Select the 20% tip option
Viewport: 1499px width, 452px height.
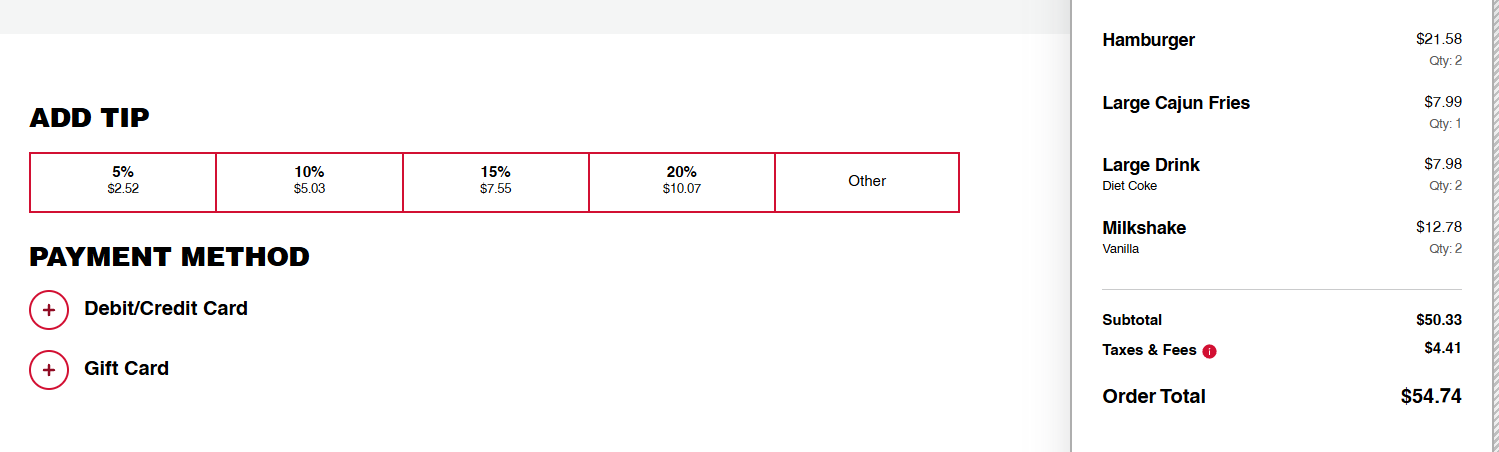pos(681,181)
